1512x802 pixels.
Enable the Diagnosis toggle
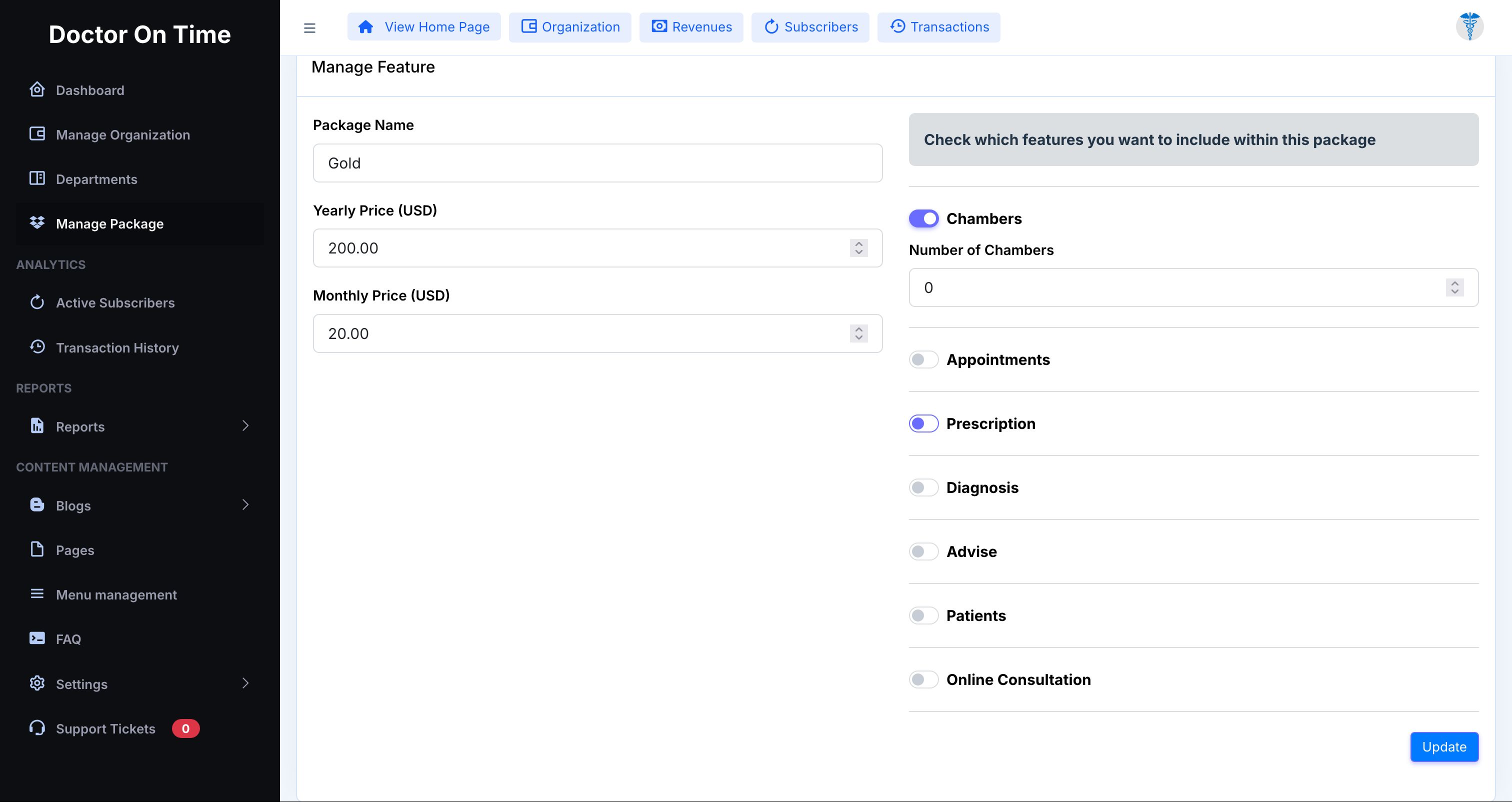923,487
